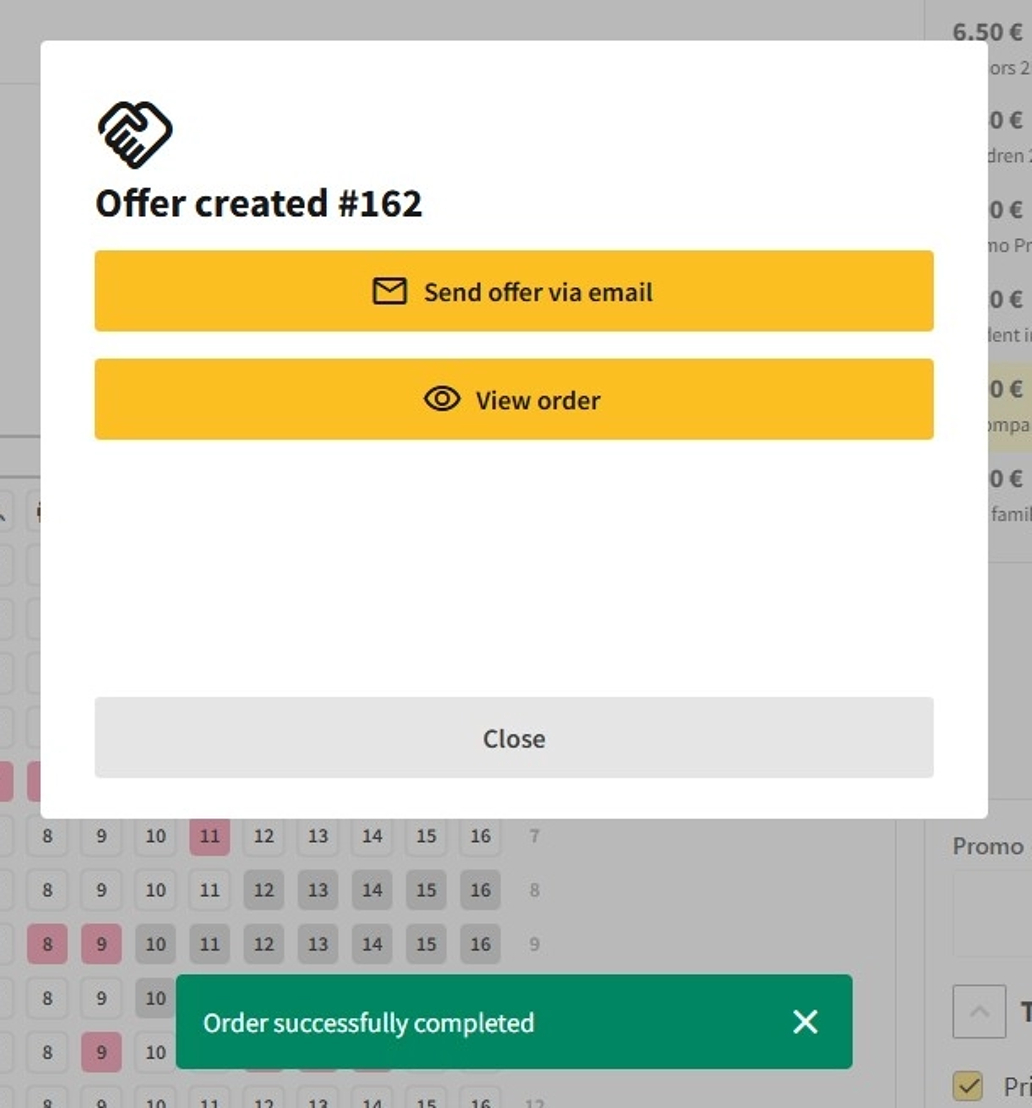This screenshot has width=1032, height=1108.
Task: Collapse the section using the up chevron
Action: click(979, 1012)
